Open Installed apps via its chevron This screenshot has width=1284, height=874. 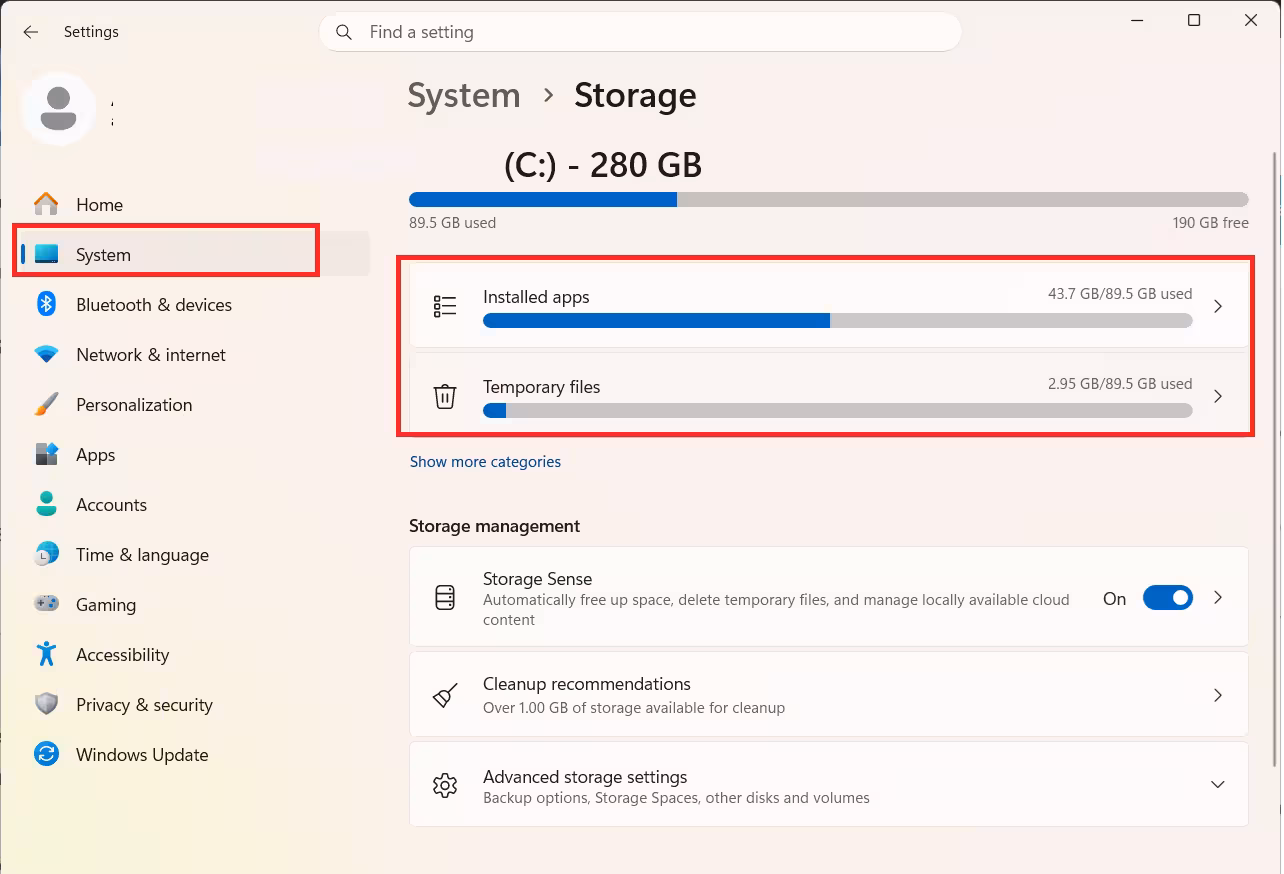[x=1218, y=306]
